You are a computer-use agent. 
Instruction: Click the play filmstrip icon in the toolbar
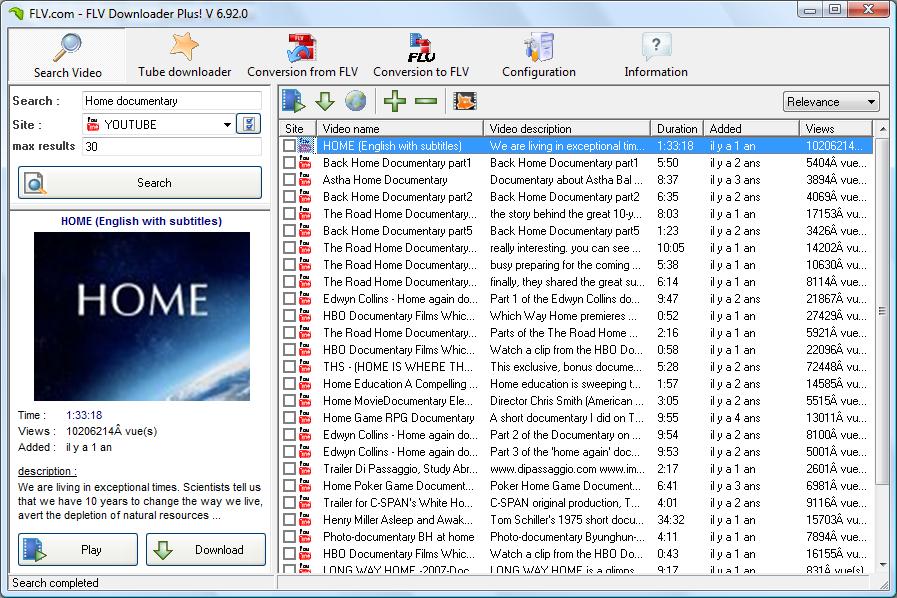click(x=291, y=100)
